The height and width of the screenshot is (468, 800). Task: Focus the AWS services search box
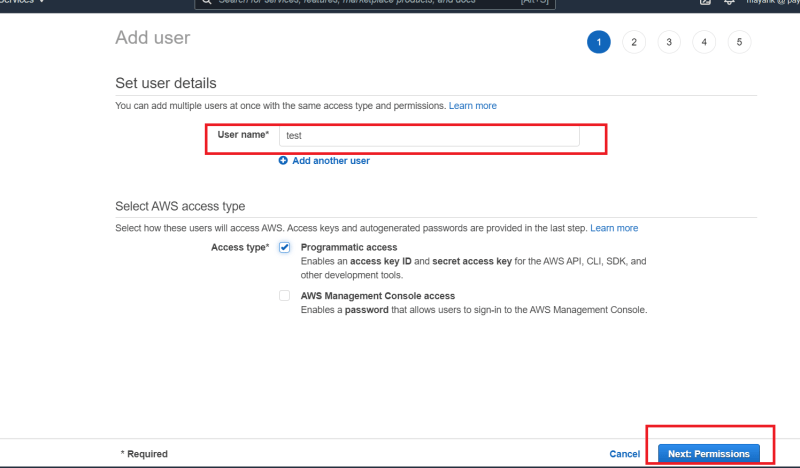click(374, 3)
